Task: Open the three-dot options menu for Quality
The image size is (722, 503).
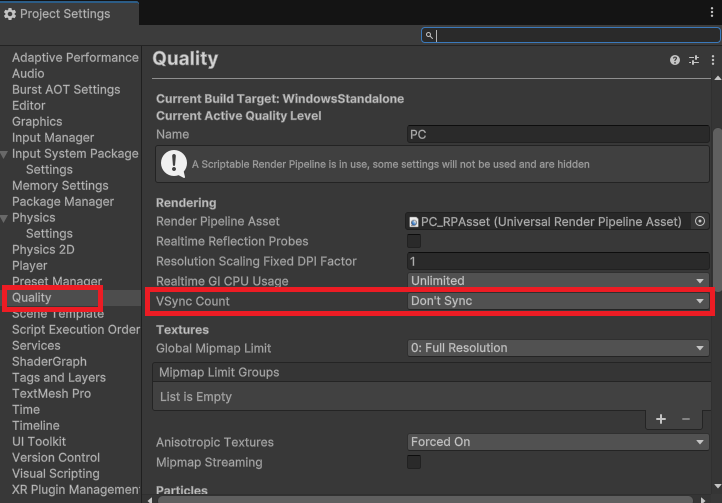Action: (x=713, y=60)
